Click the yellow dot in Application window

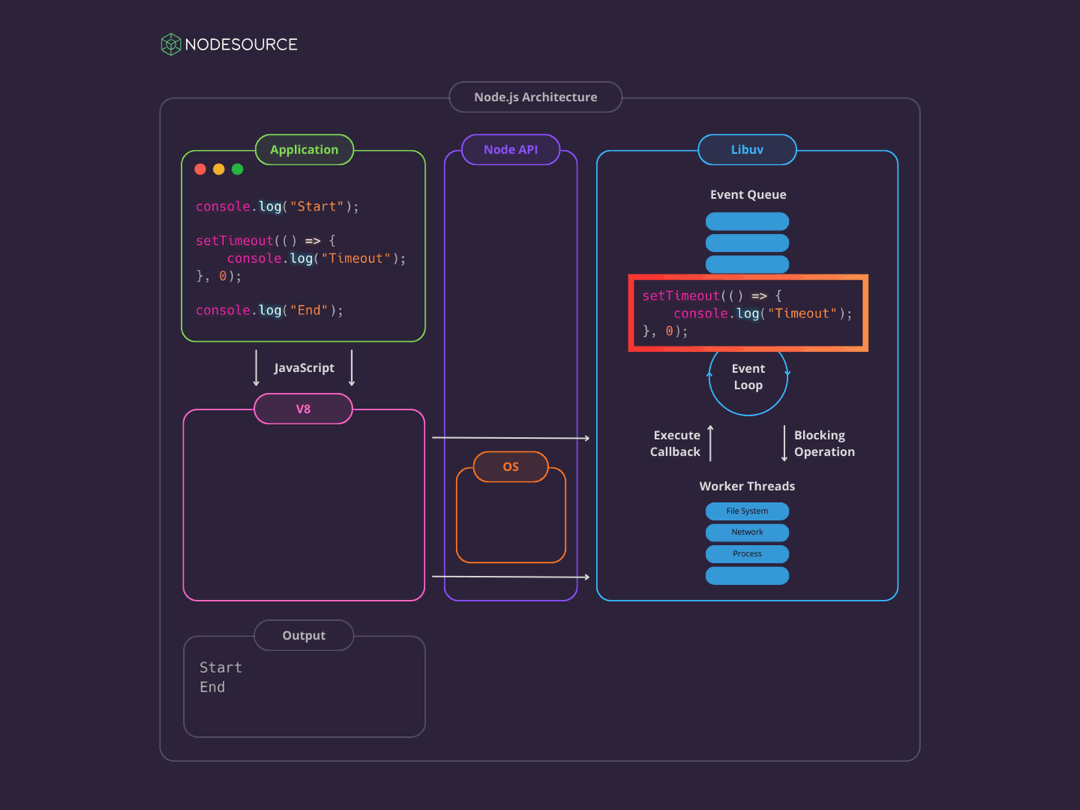[219, 169]
